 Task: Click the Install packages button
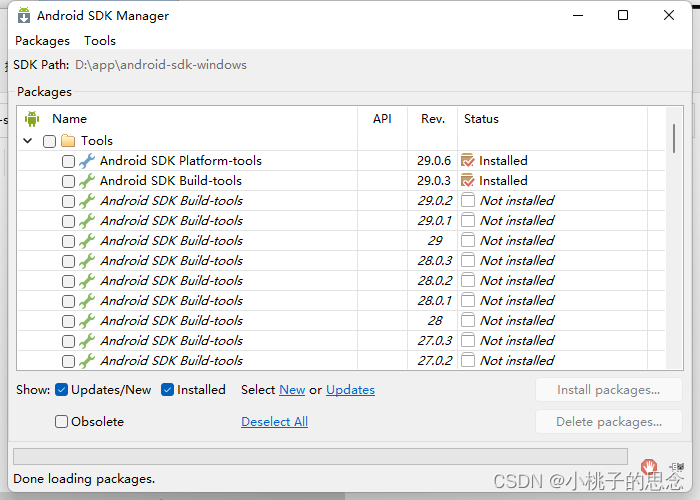click(609, 390)
